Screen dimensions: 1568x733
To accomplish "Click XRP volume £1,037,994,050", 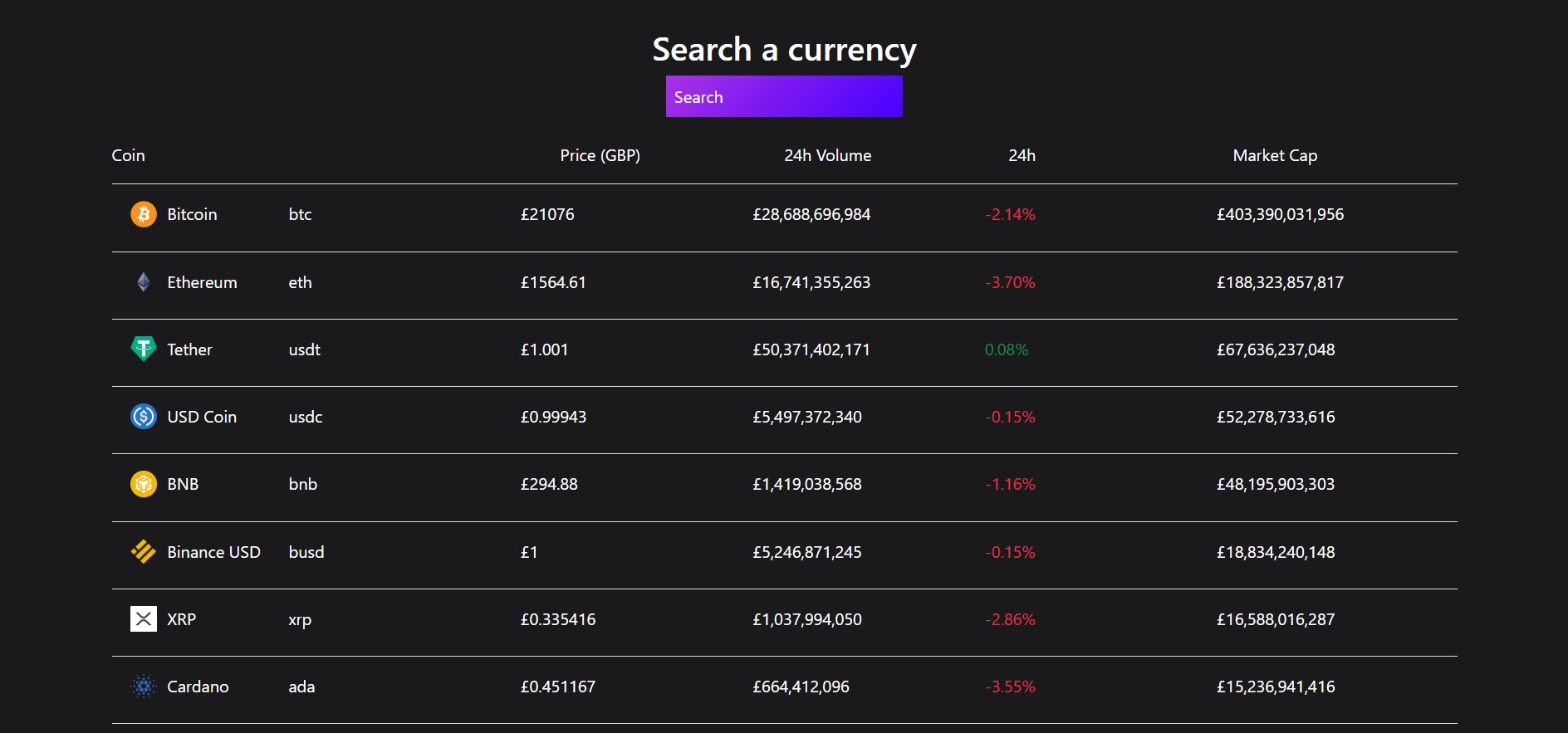I will [x=807, y=619].
